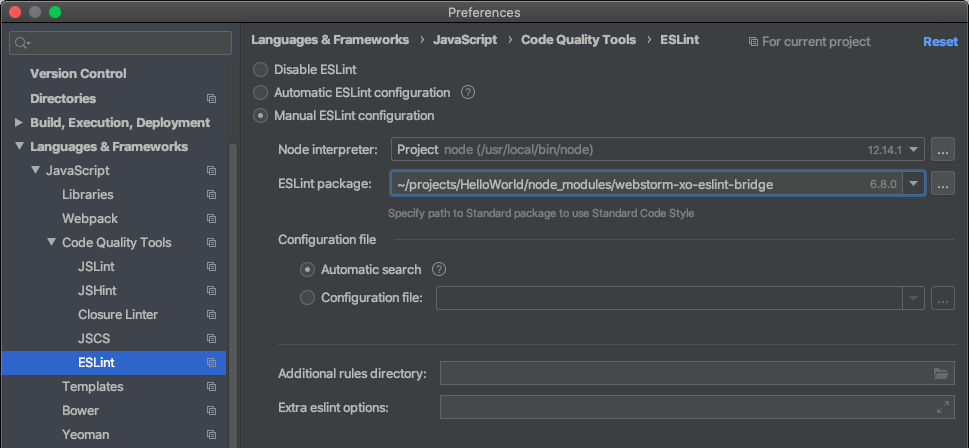Screen dimensions: 969x448
Task: Click JavaScript breadcrumb in header
Action: [x=465, y=40]
